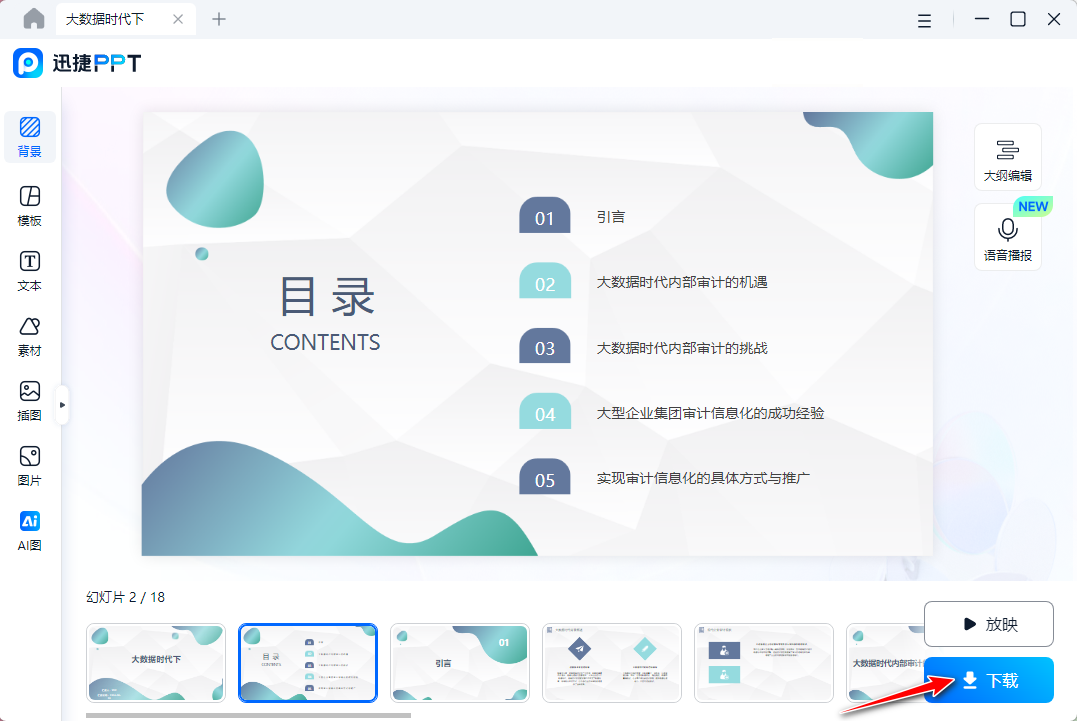Open the 引言 slide thumbnail

[459, 662]
